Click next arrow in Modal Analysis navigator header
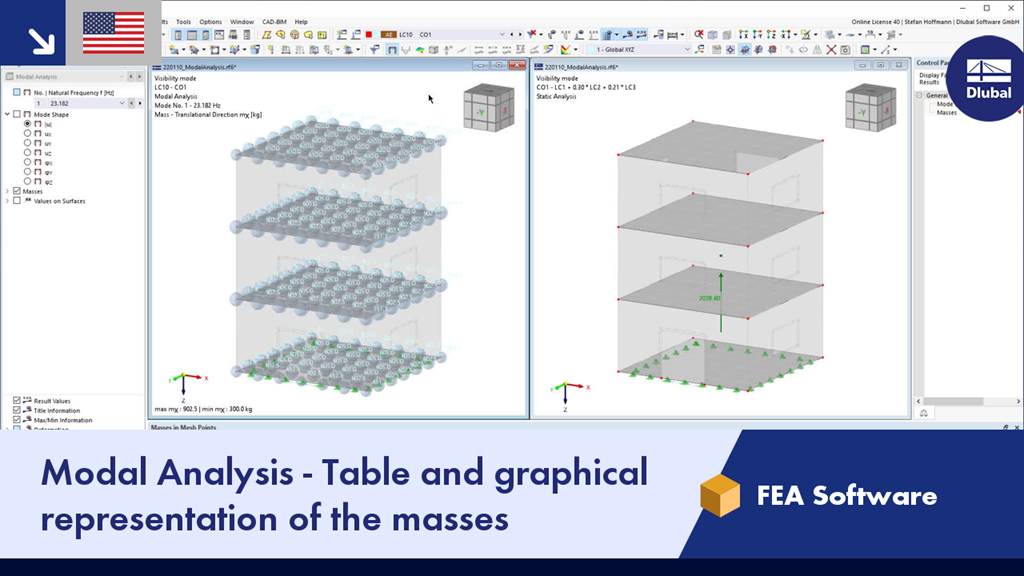The image size is (1024, 576). coord(139,76)
